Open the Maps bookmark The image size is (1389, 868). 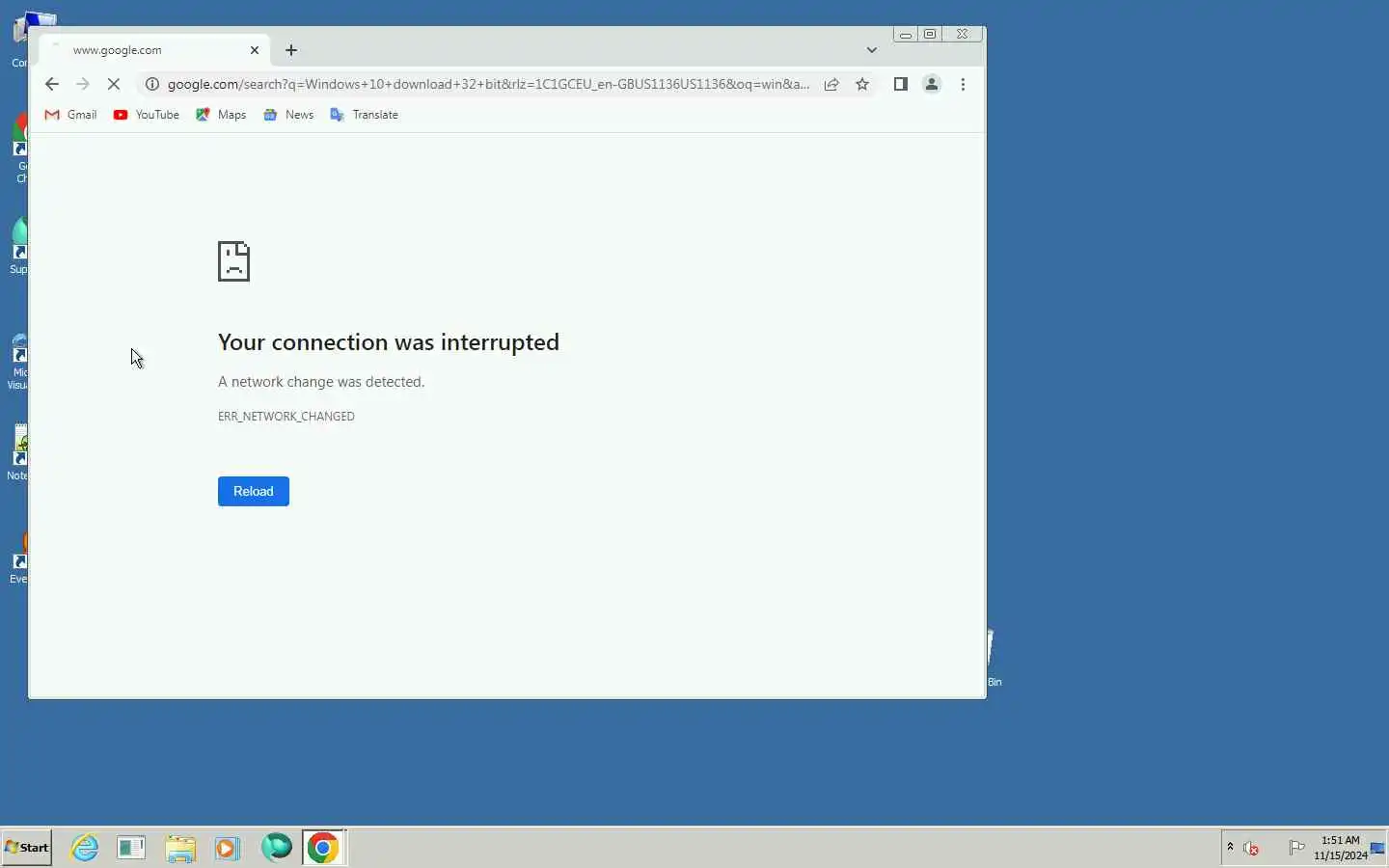(221, 115)
